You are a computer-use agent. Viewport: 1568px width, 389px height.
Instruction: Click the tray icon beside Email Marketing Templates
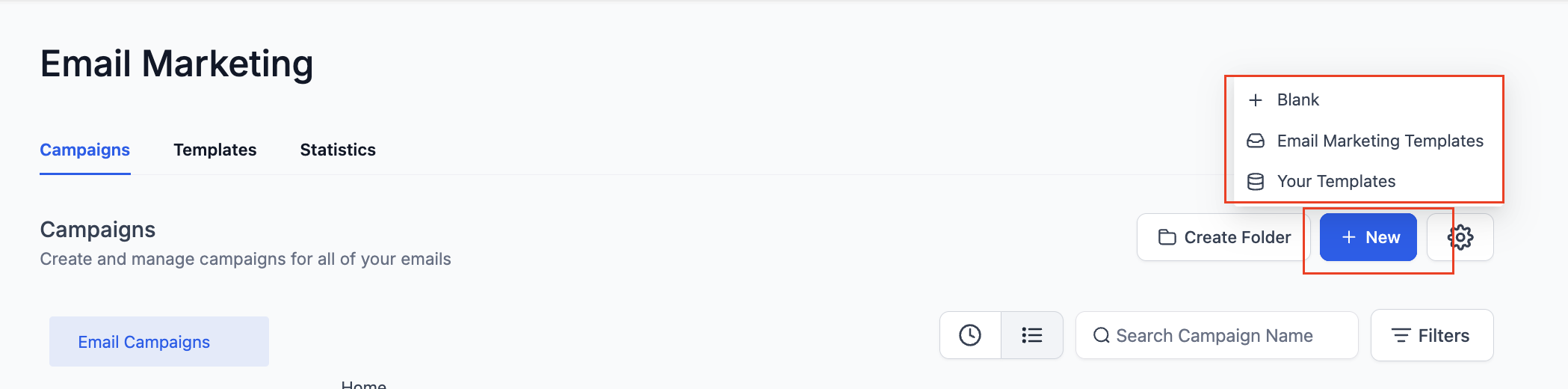click(1256, 141)
